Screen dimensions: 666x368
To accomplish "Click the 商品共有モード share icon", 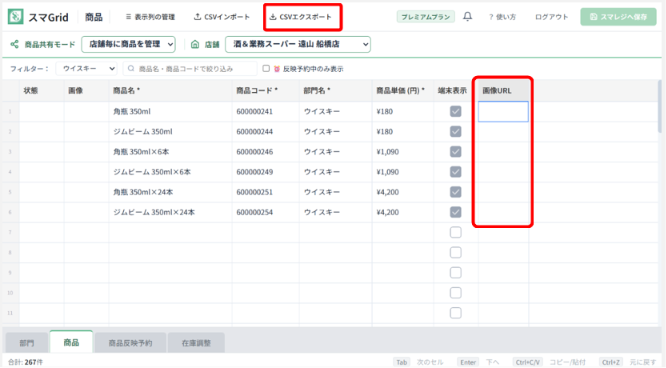I will click(14, 44).
